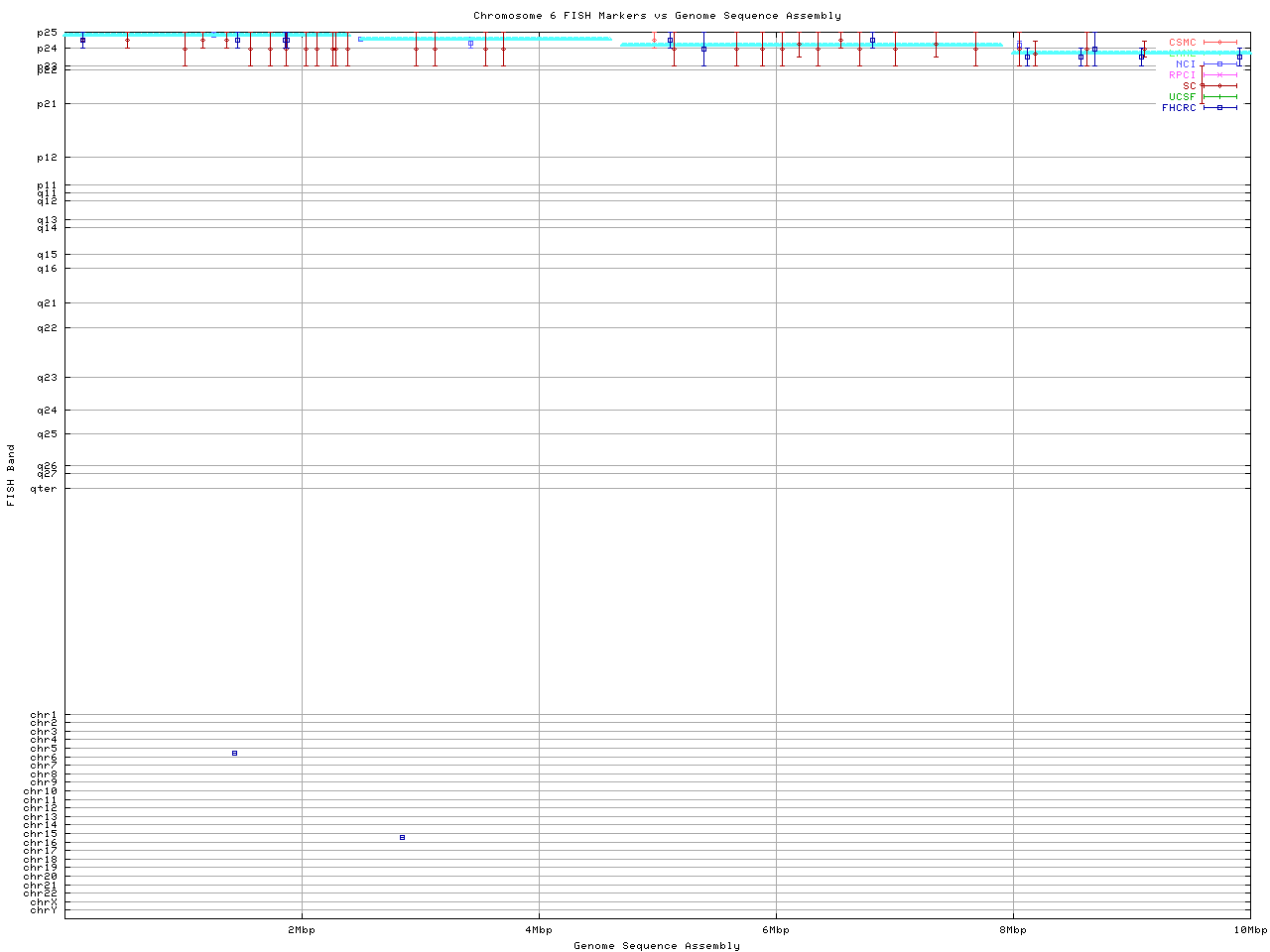Image resolution: width=1270 pixels, height=952 pixels.
Task: Click the NCI legend square marker
Action: pos(1219,64)
